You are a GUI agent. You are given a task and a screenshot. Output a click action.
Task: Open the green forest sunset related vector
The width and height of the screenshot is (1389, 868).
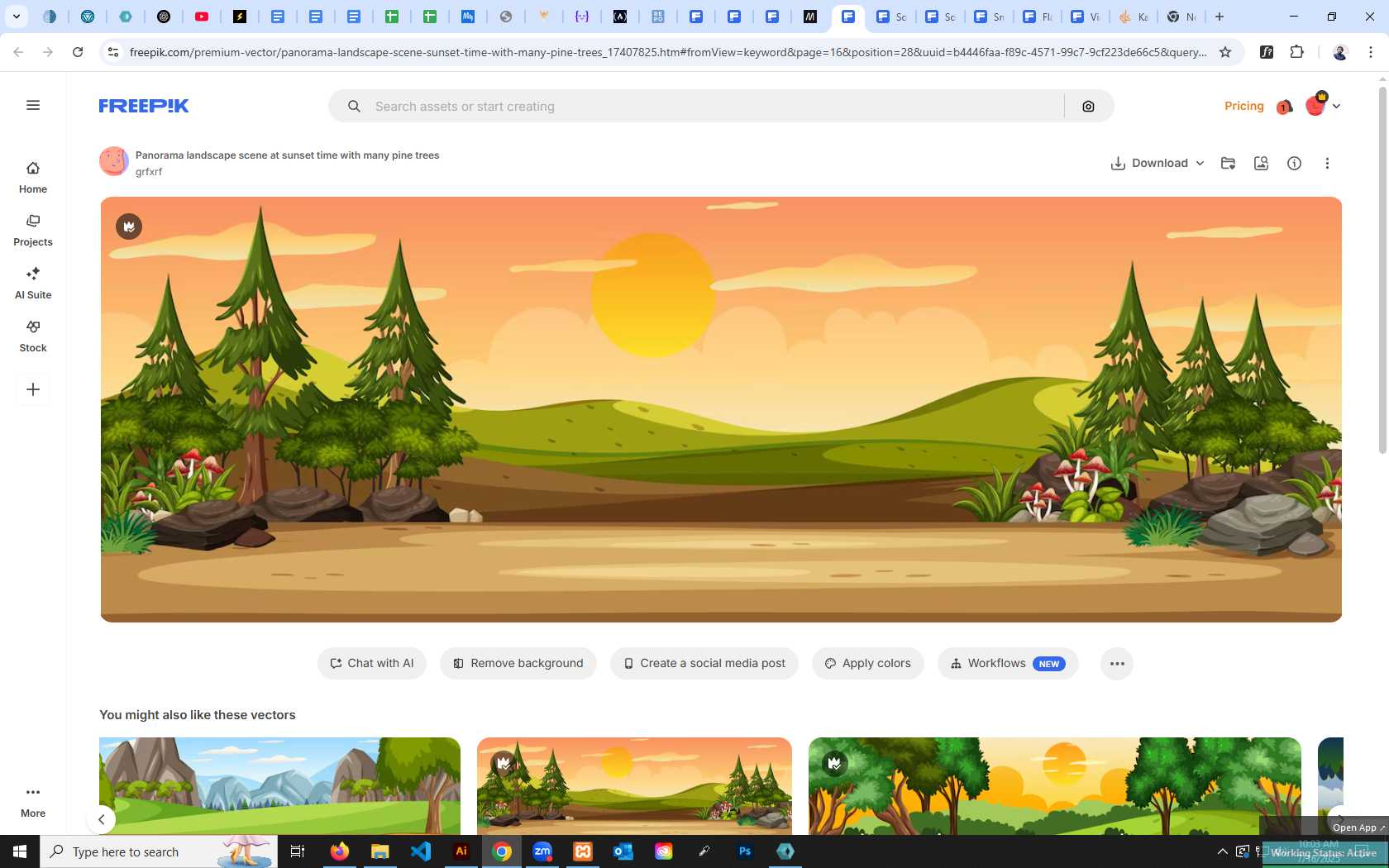point(1054,785)
